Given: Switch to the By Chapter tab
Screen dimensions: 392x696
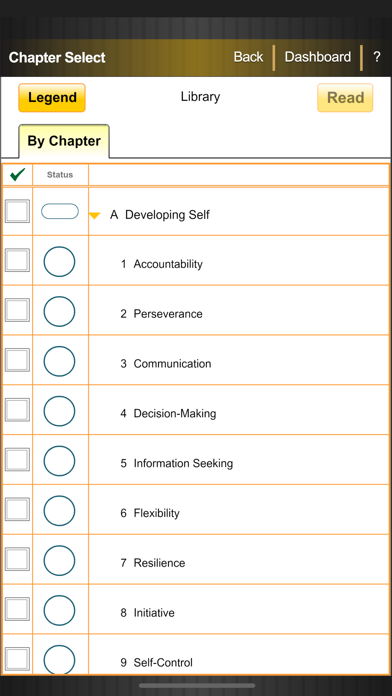Looking at the screenshot, I should (x=64, y=141).
